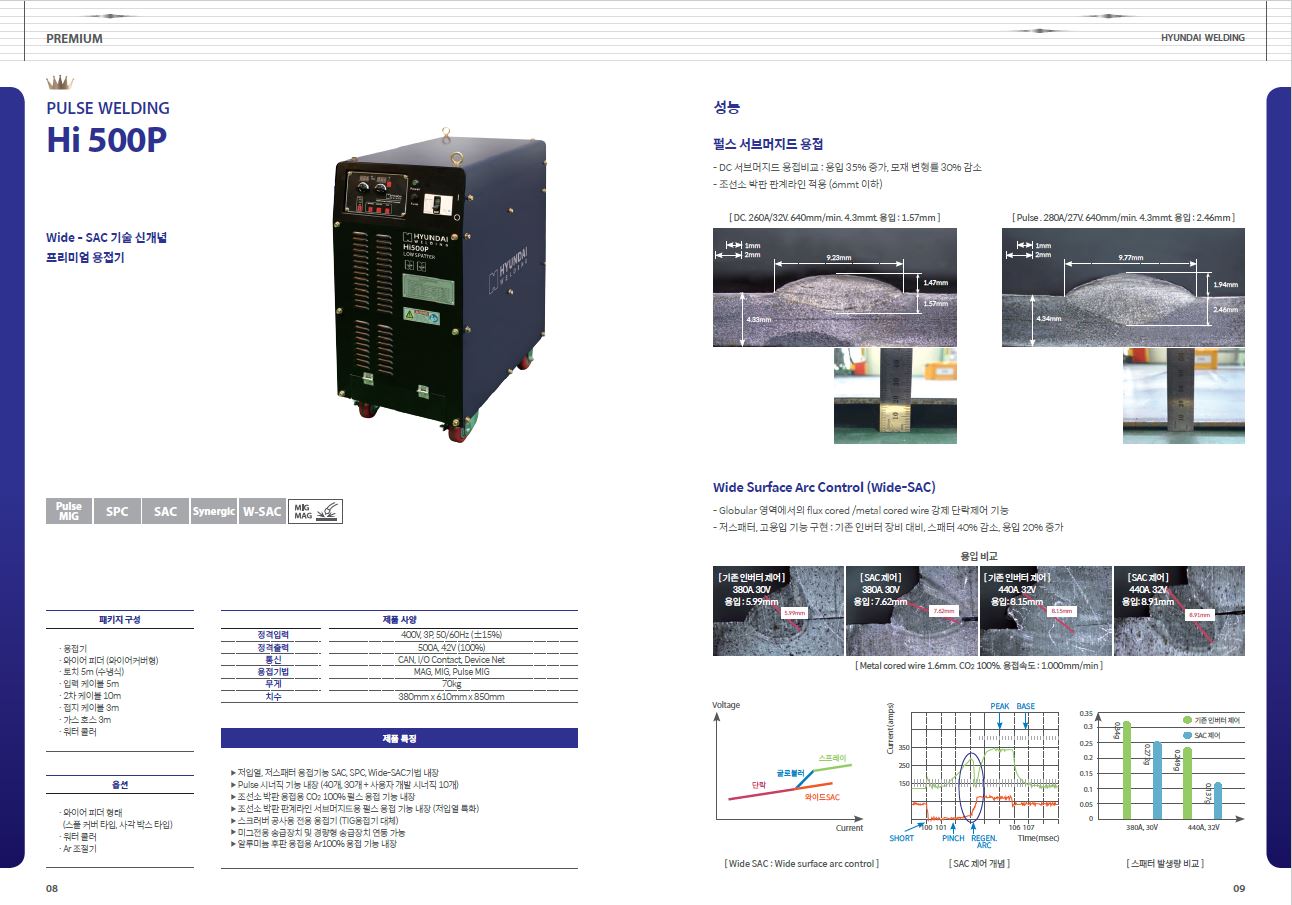Click the PREMIUM header label
1292x905 pixels.
[74, 38]
